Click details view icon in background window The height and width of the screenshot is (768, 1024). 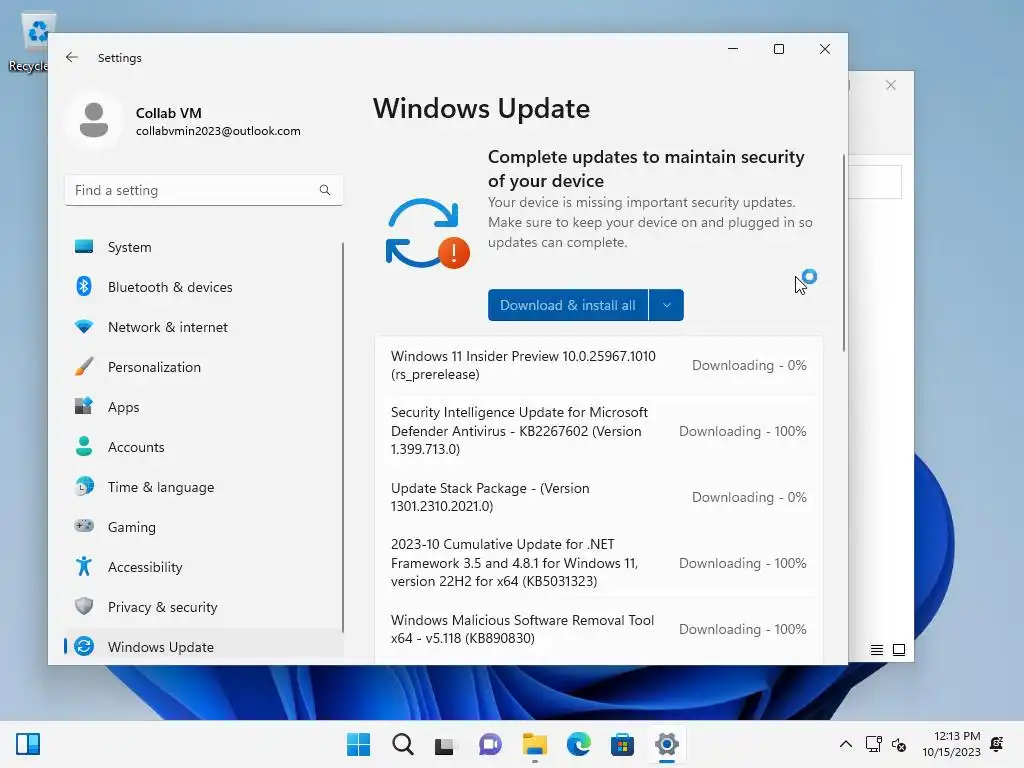tap(876, 650)
